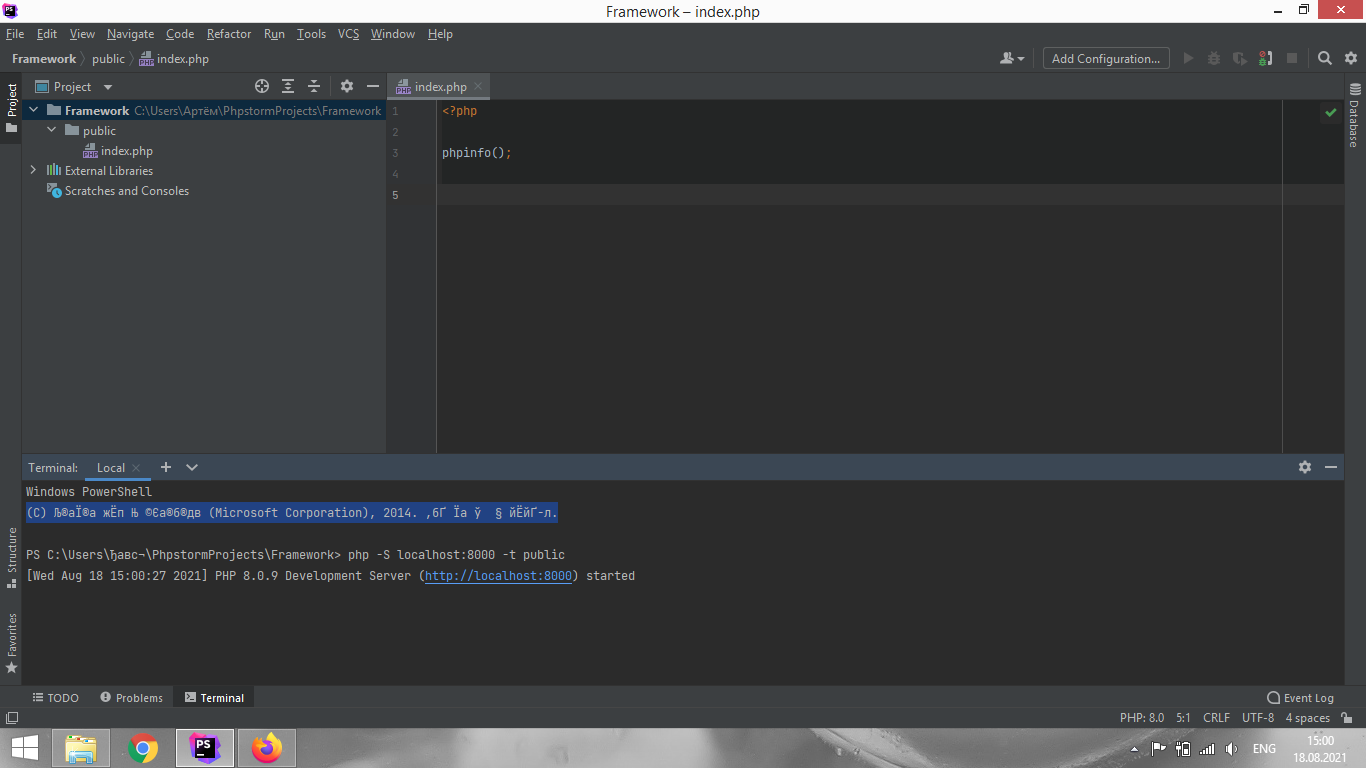Open Firefox from taskbar
This screenshot has width=1366, height=768.
pos(267,748)
